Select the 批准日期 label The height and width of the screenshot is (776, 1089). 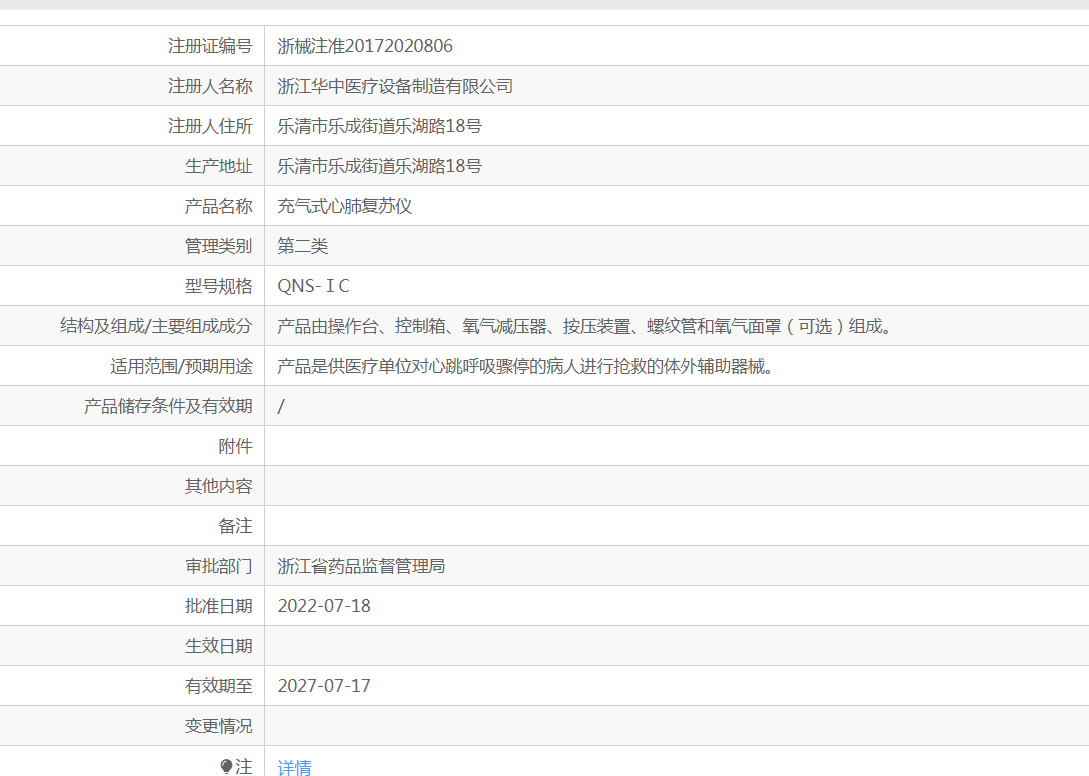coord(218,606)
